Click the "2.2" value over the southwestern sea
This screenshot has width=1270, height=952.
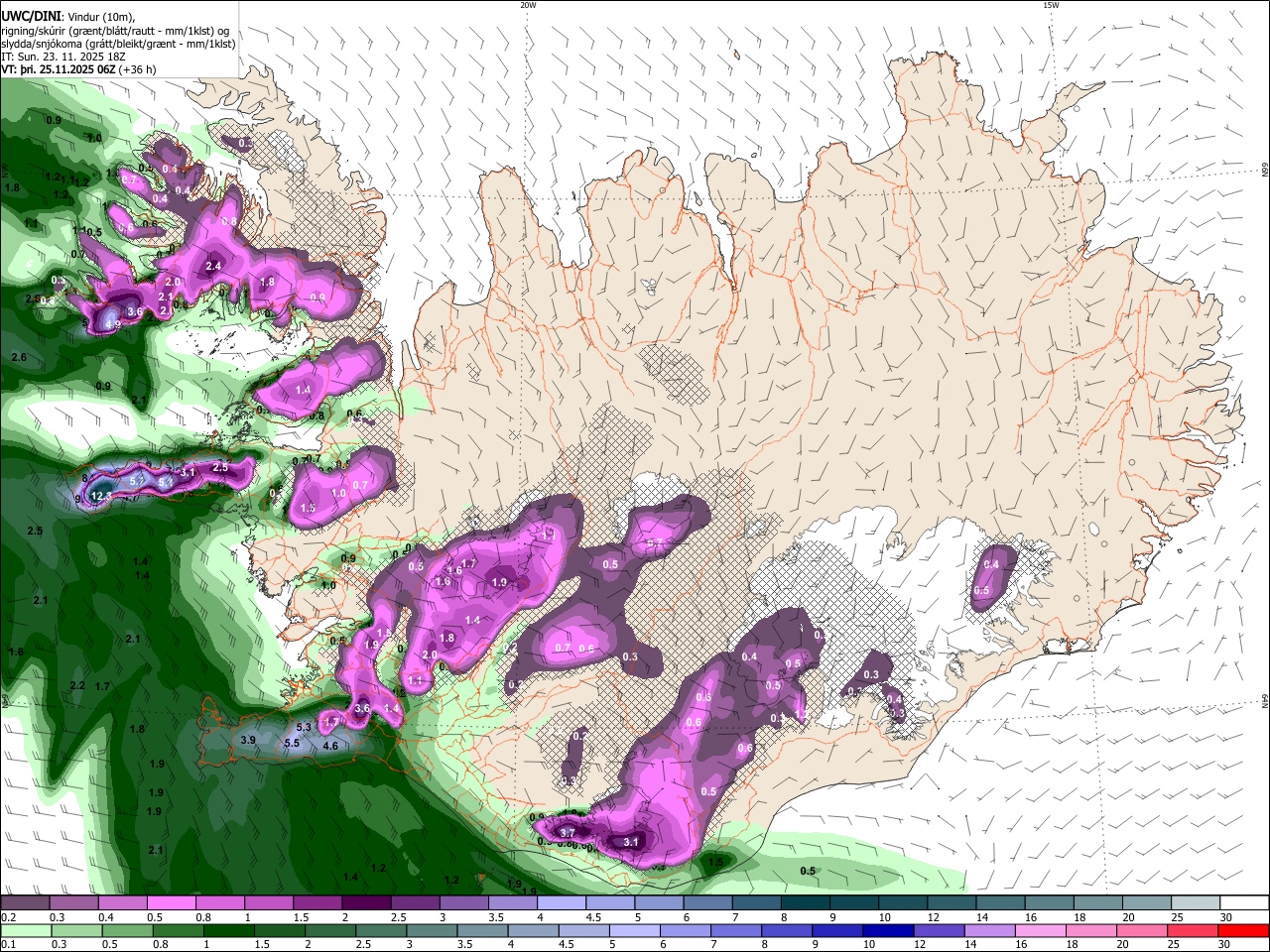pos(77,685)
